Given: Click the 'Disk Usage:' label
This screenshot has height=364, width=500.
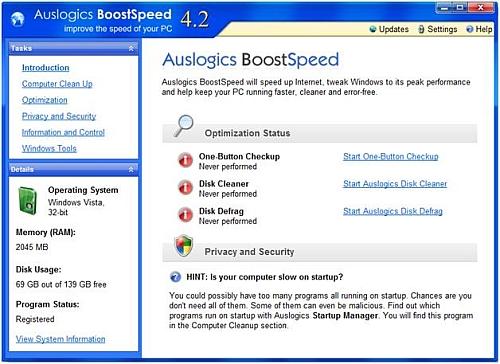Looking at the screenshot, I should (x=39, y=269).
